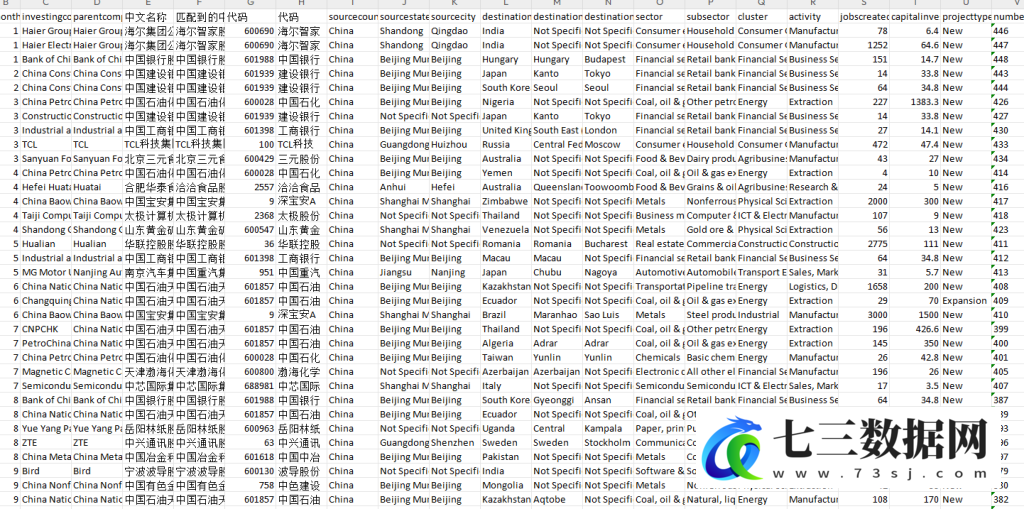Image resolution: width=1024 pixels, height=509 pixels.
Task: Select the '山东黄金' stock name cell
Action: tap(301, 229)
